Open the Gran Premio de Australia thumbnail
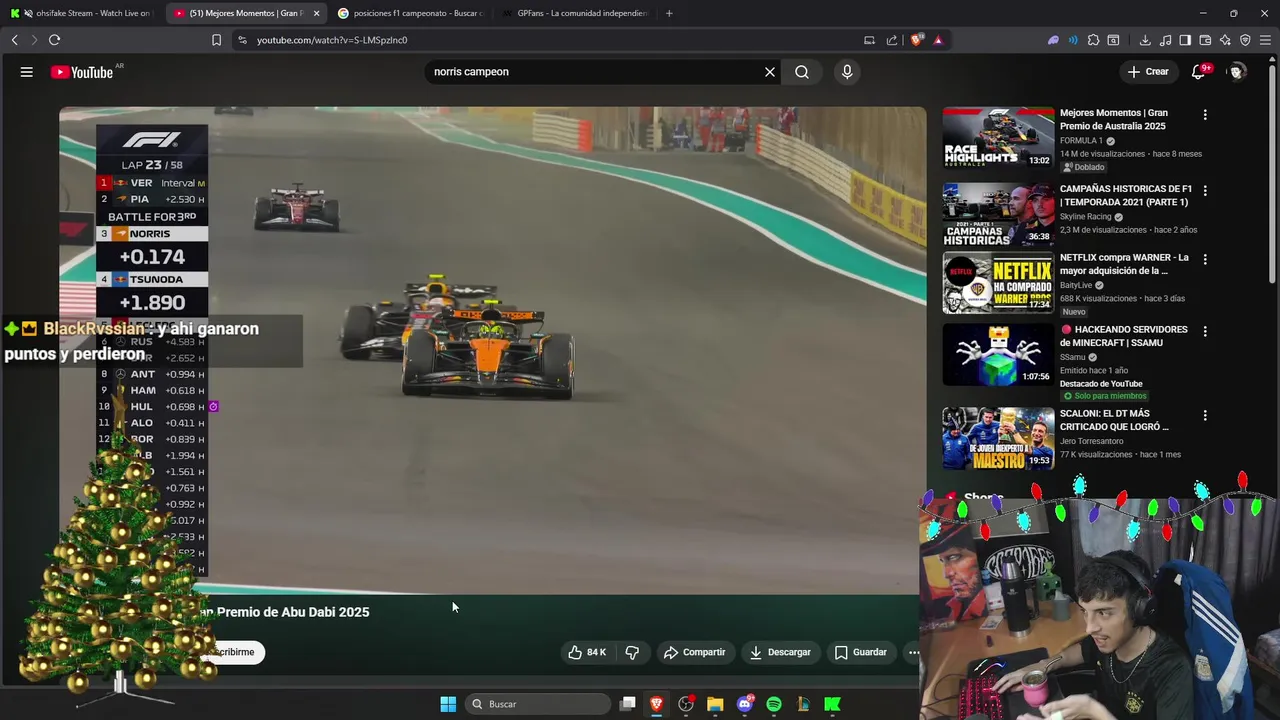Viewport: 1280px width, 720px height. click(998, 138)
